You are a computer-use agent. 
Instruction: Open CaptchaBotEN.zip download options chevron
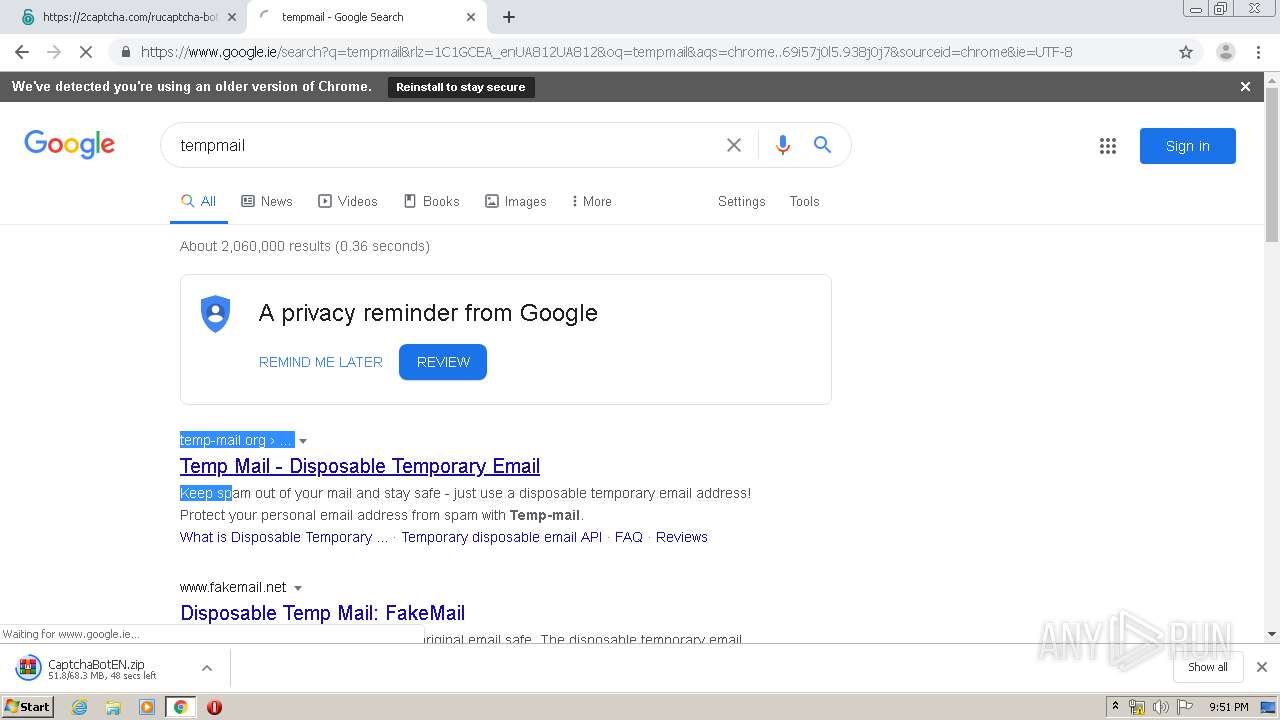(x=207, y=668)
